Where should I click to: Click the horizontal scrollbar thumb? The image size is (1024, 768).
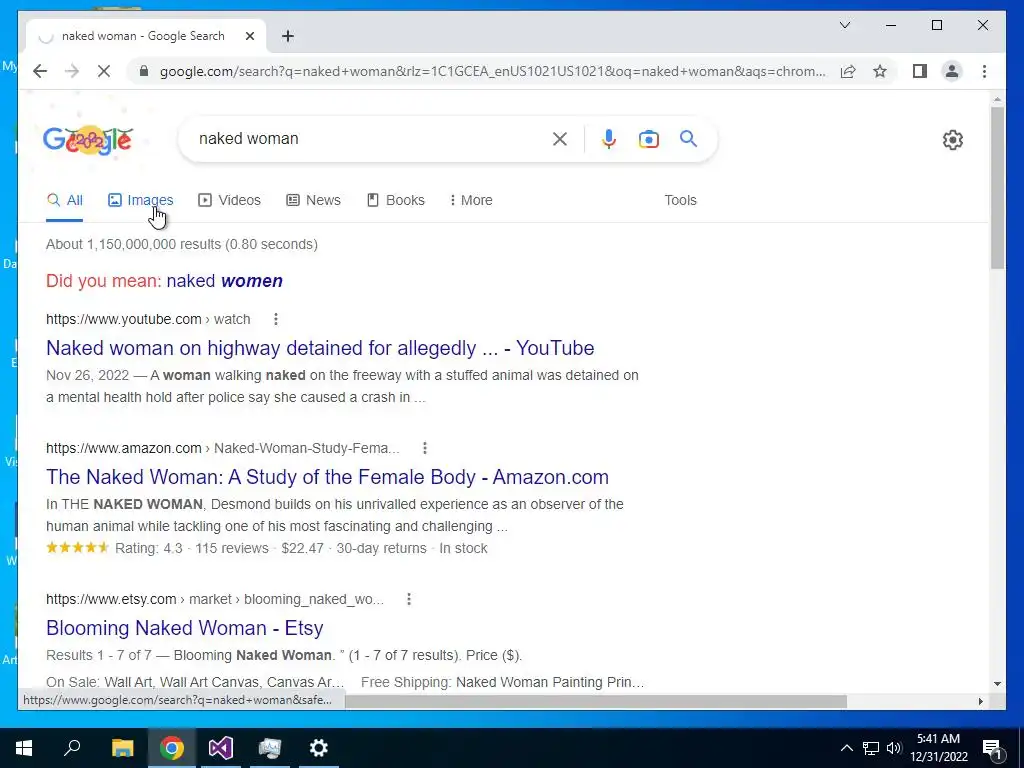pos(596,701)
